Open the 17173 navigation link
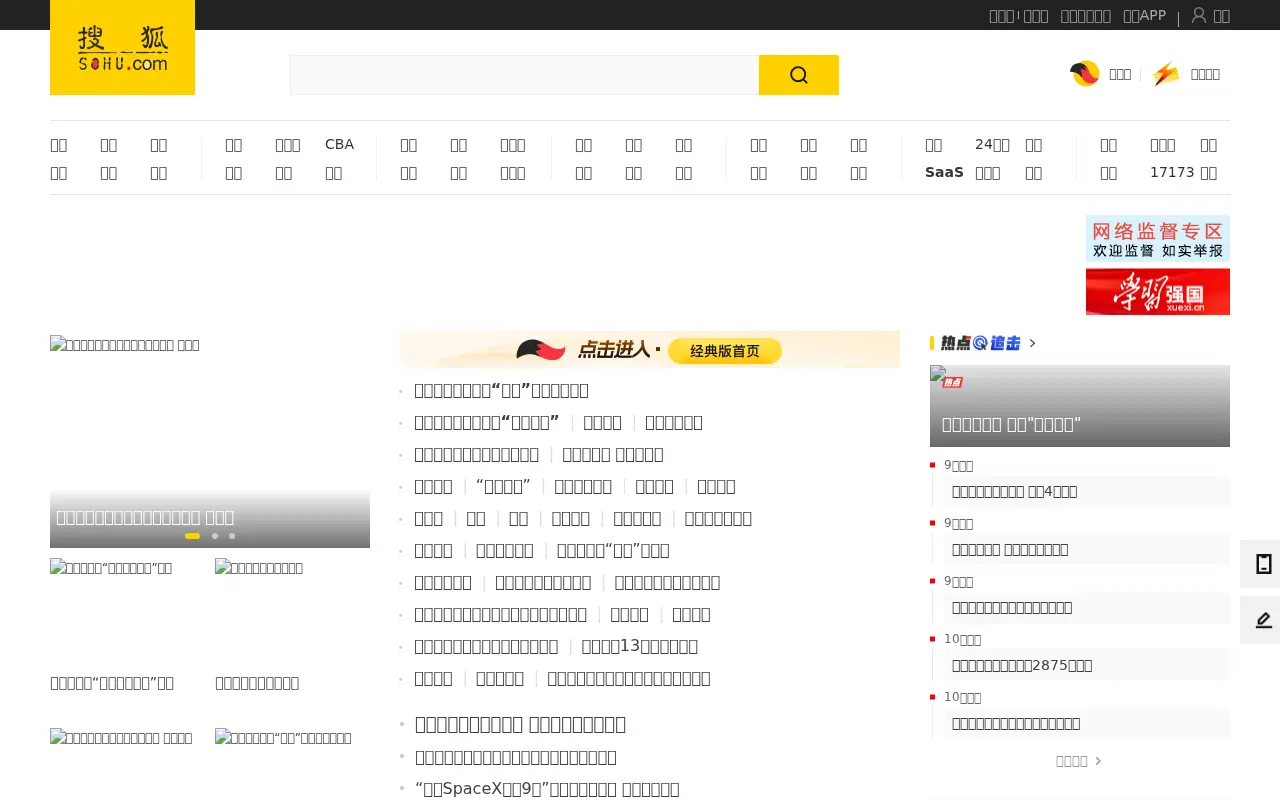 tap(1172, 172)
